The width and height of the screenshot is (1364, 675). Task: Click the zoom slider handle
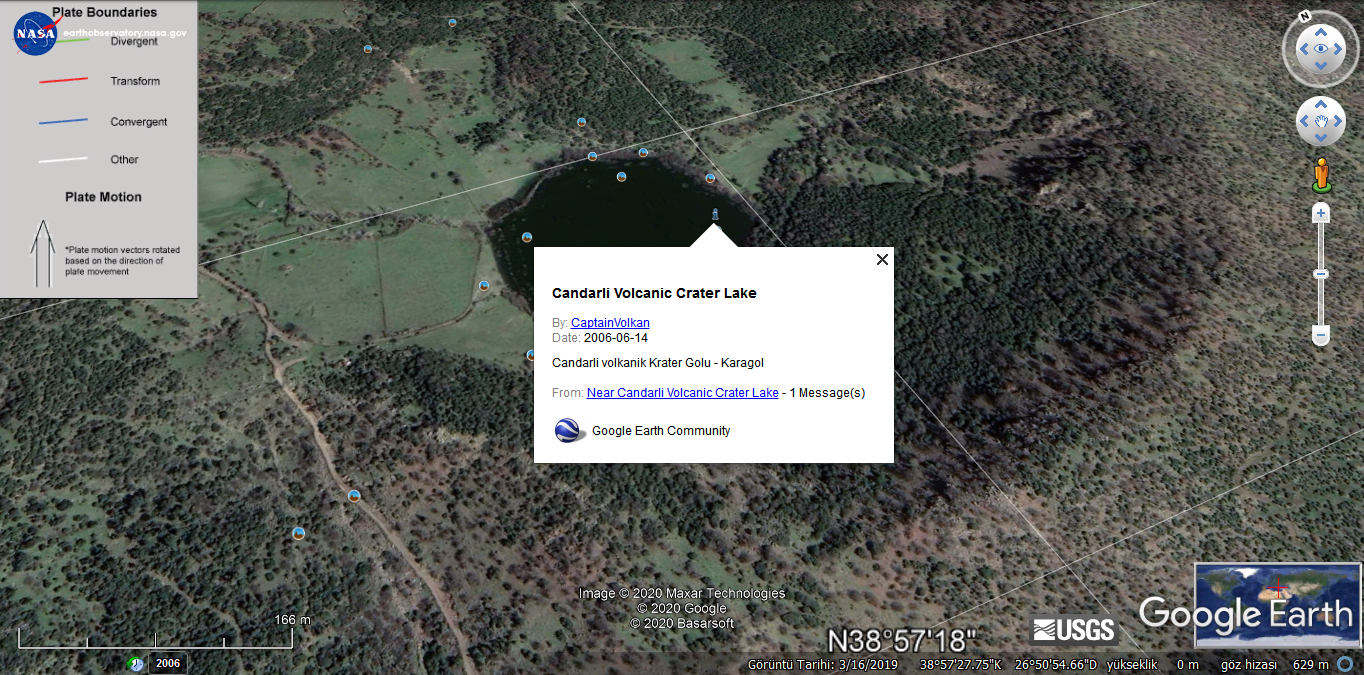point(1321,274)
